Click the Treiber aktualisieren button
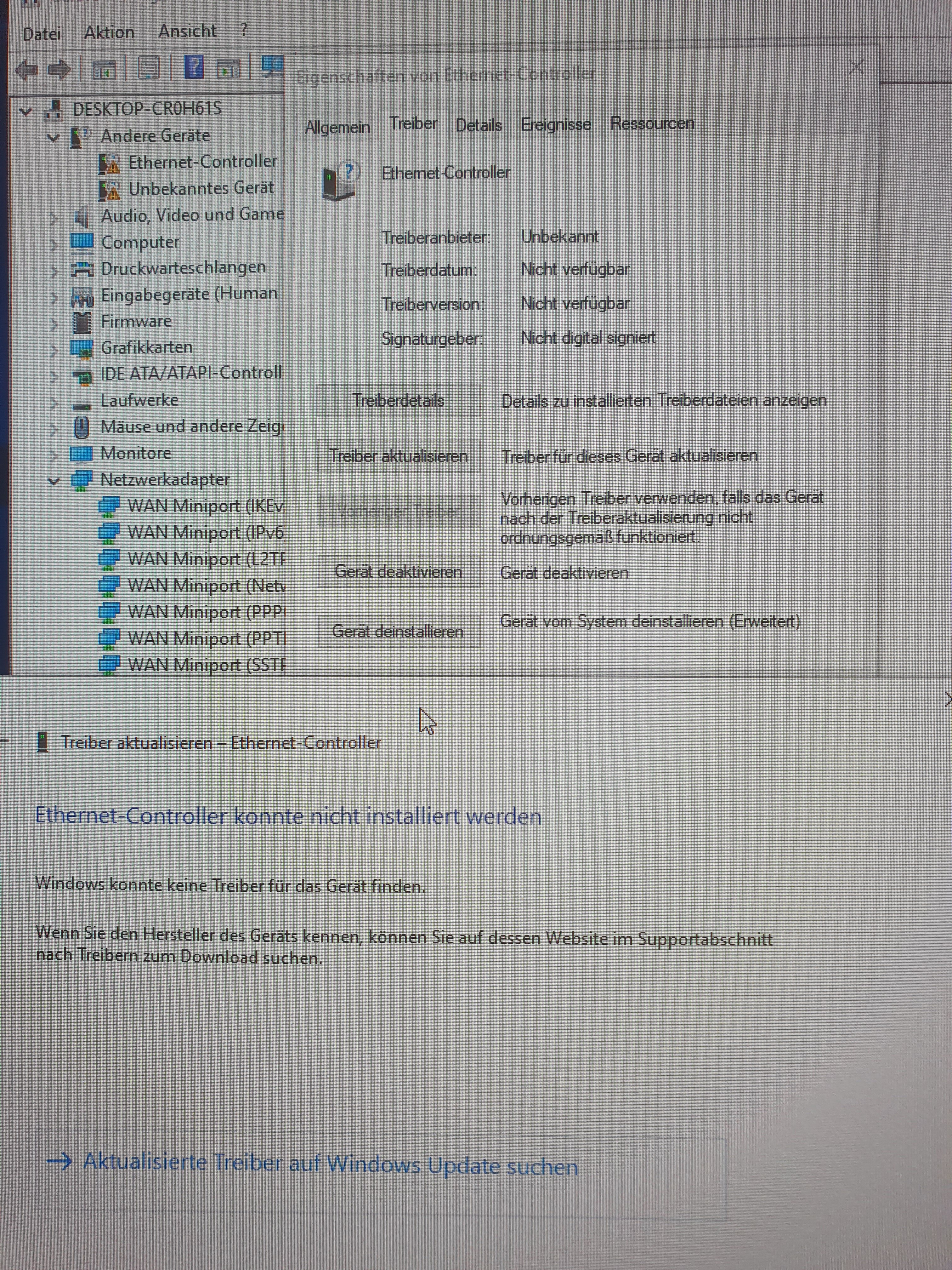 (398, 456)
